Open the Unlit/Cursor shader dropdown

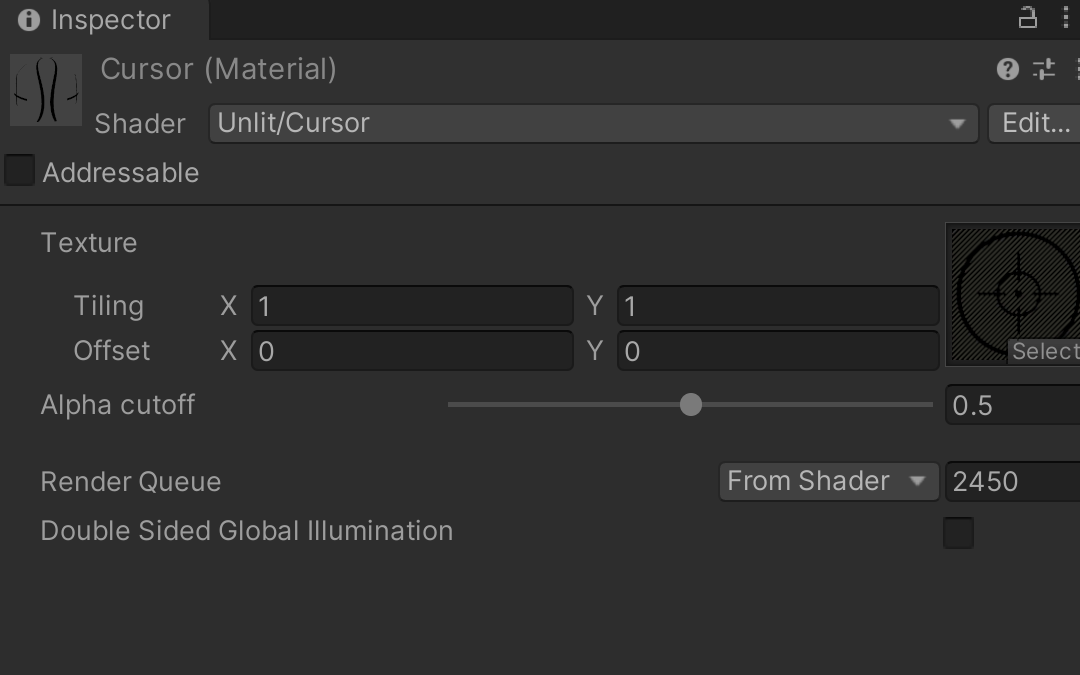pos(593,124)
